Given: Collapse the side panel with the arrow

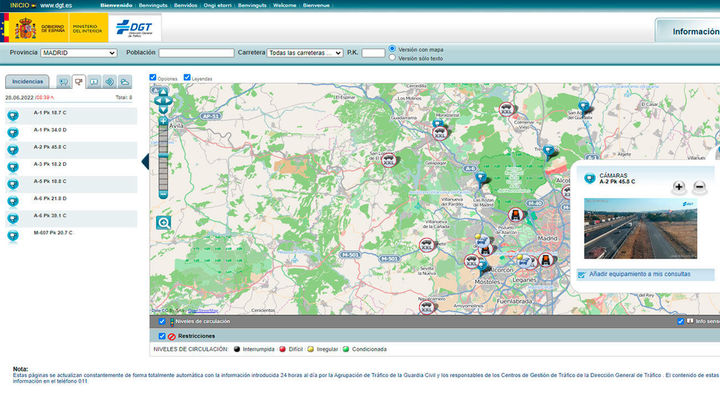Looking at the screenshot, I should pyautogui.click(x=145, y=161).
